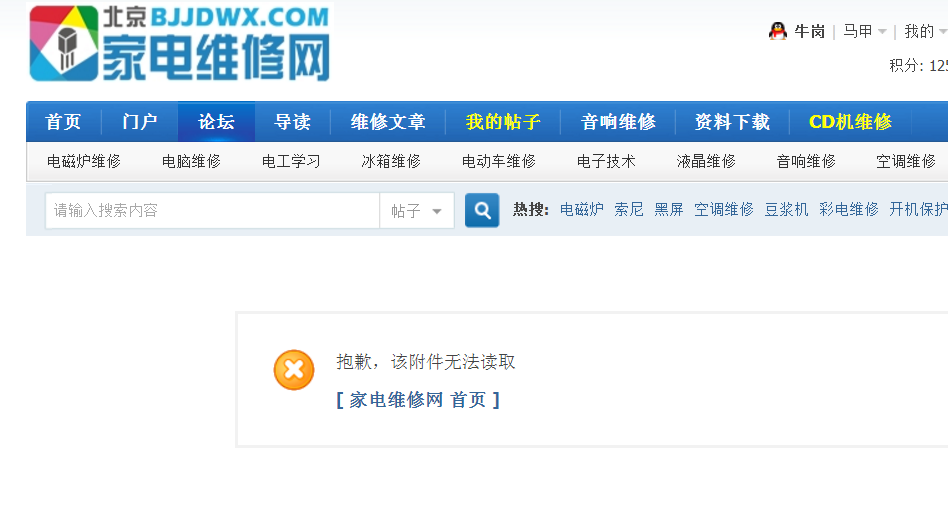Click the orange error X icon
Screen dimensions: 948x532
(x=294, y=370)
